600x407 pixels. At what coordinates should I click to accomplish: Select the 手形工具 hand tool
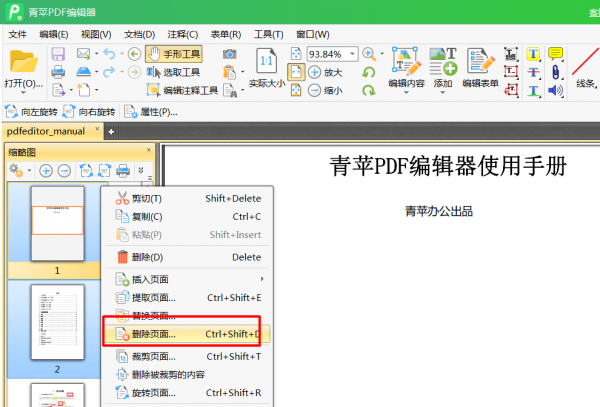point(174,54)
